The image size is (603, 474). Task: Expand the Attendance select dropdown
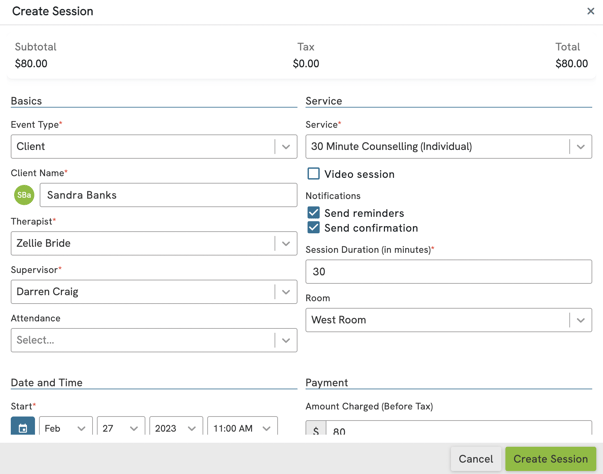coord(154,340)
